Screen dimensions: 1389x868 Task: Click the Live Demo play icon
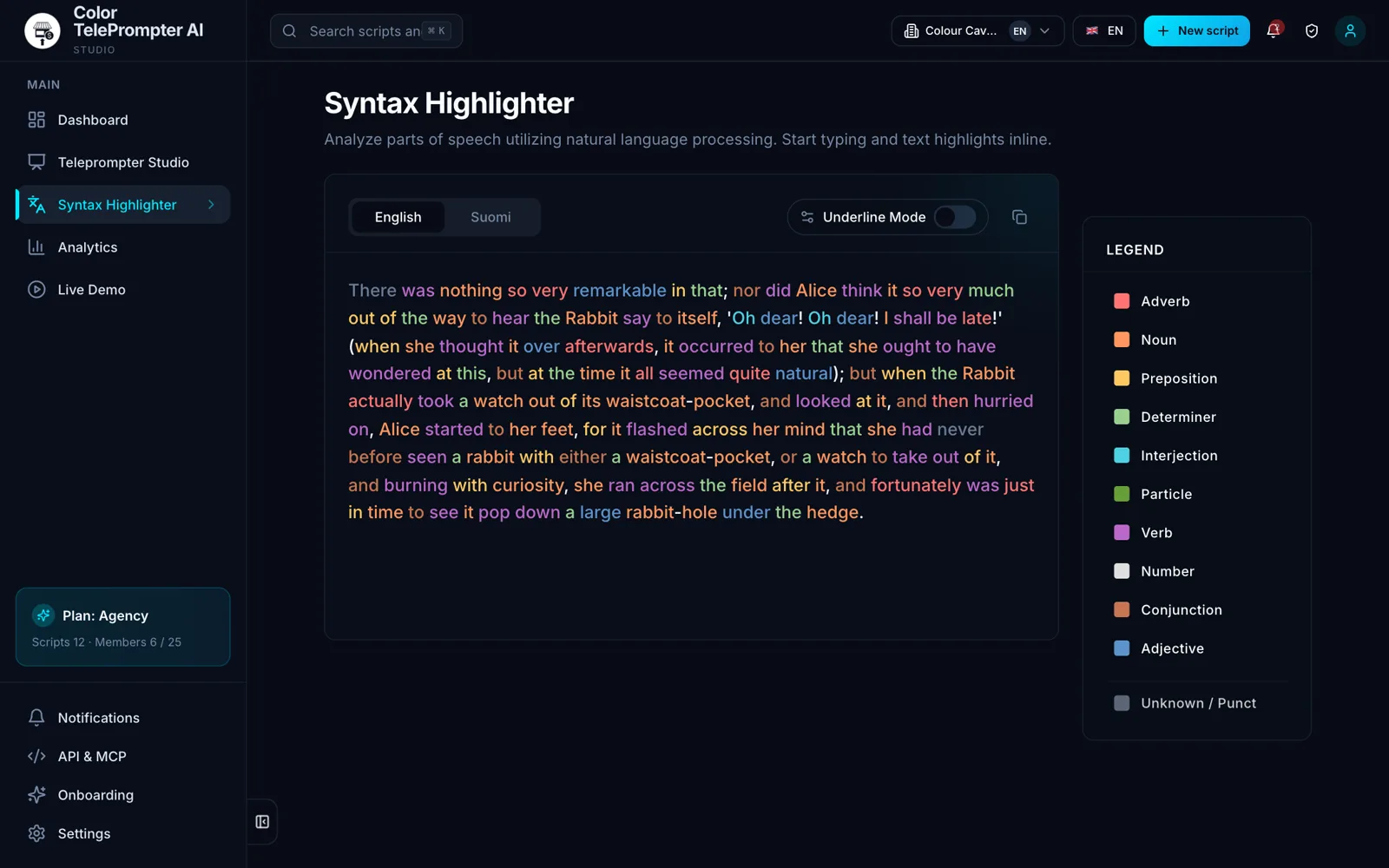coord(36,290)
